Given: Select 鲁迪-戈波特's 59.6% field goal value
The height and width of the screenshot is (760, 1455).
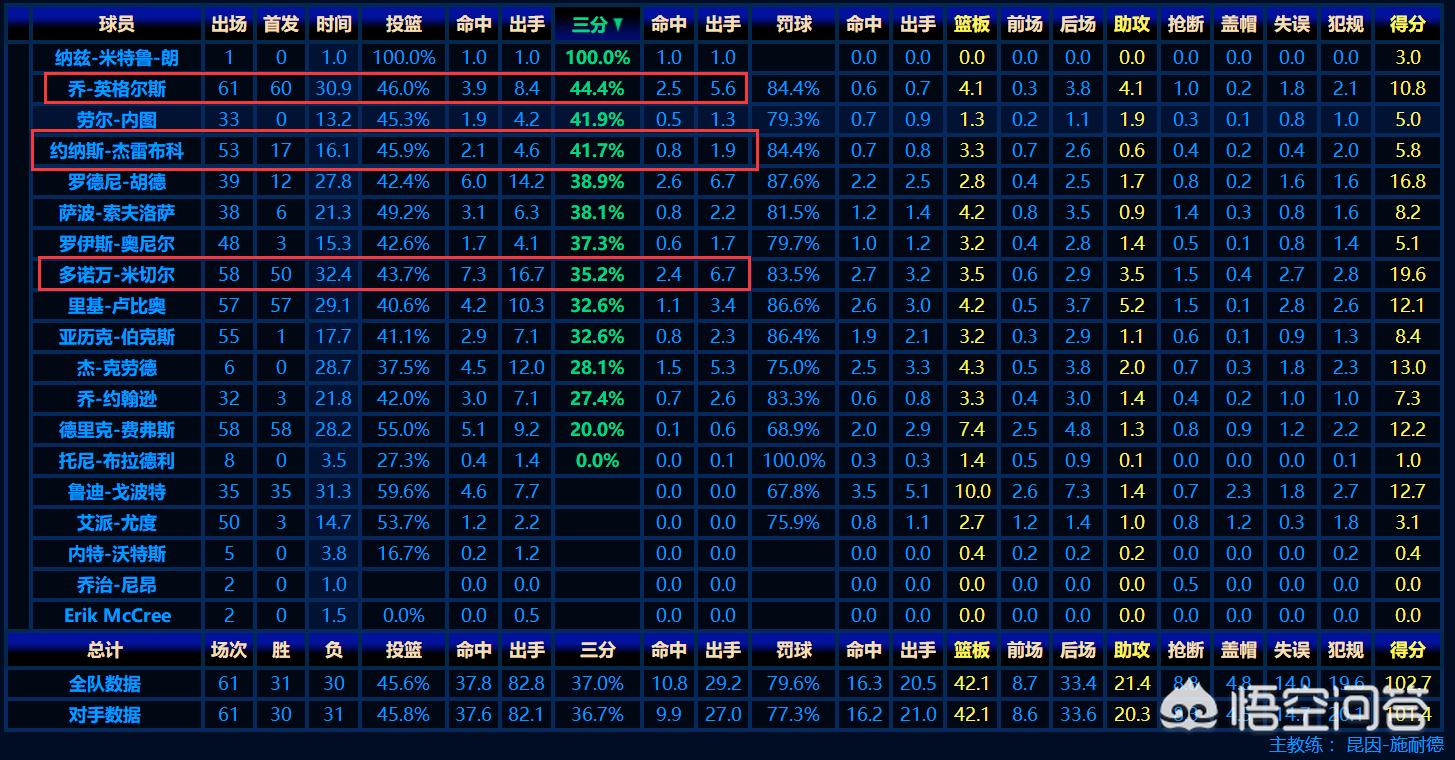Looking at the screenshot, I should [403, 492].
